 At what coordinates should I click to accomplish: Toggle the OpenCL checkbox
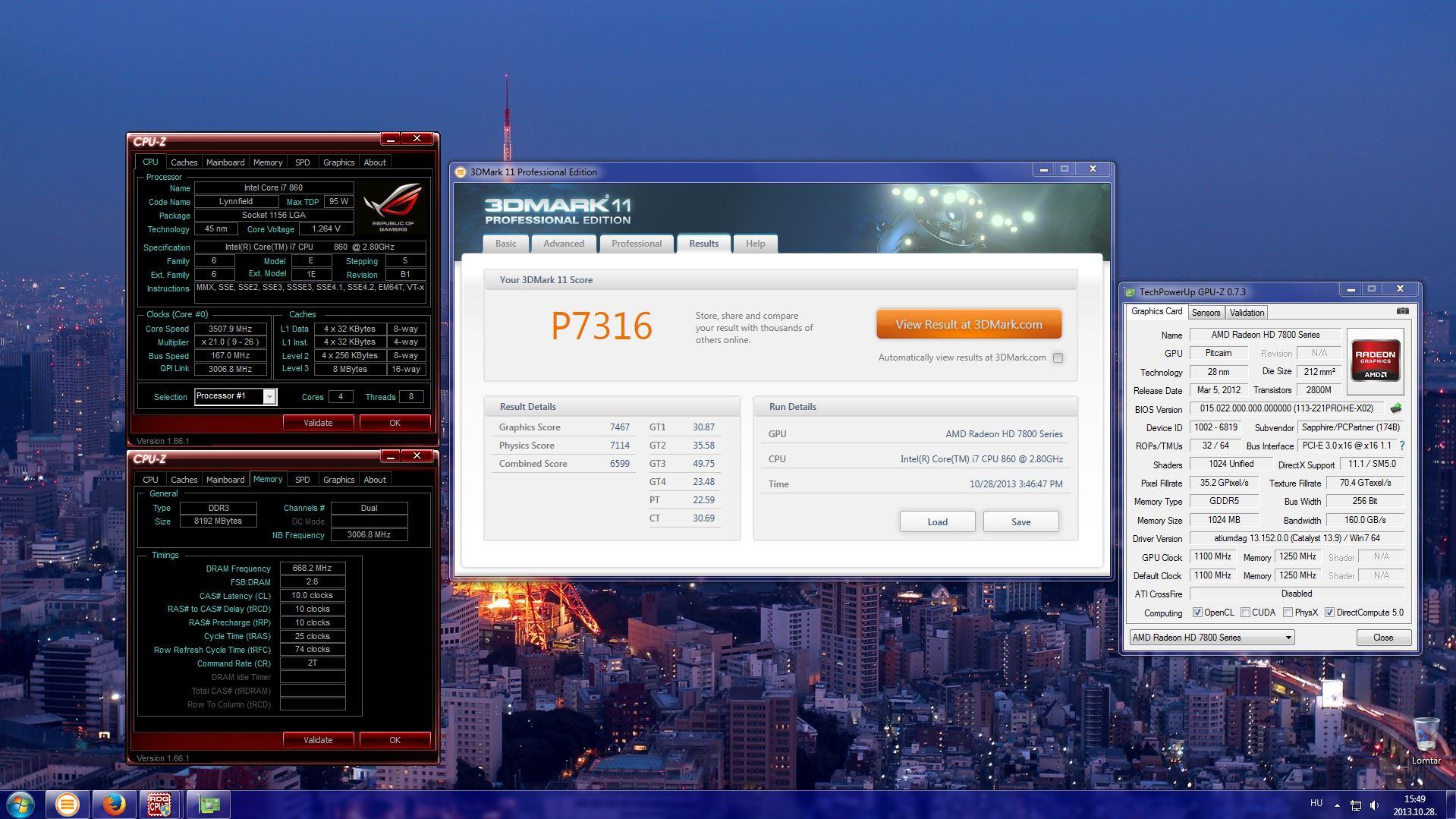1197,613
